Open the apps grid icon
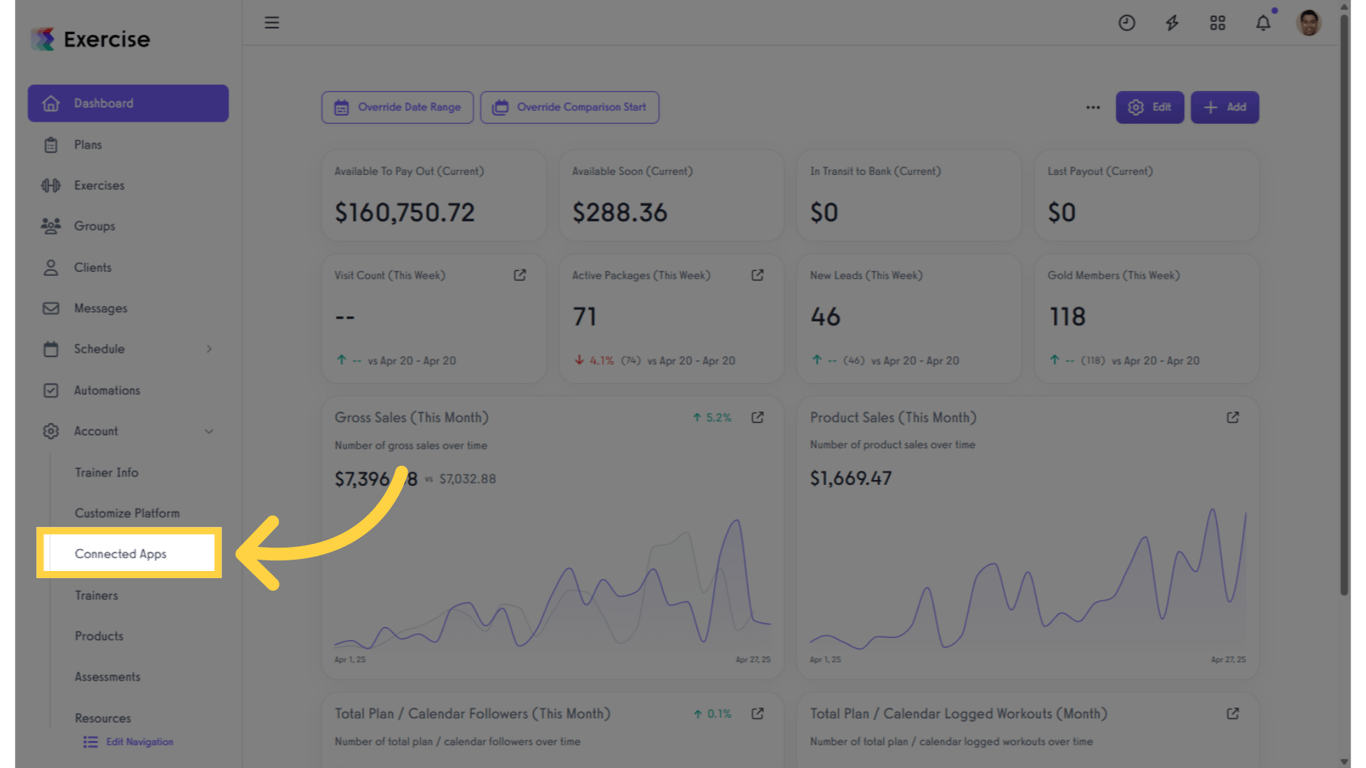Image resolution: width=1366 pixels, height=768 pixels. click(x=1218, y=23)
